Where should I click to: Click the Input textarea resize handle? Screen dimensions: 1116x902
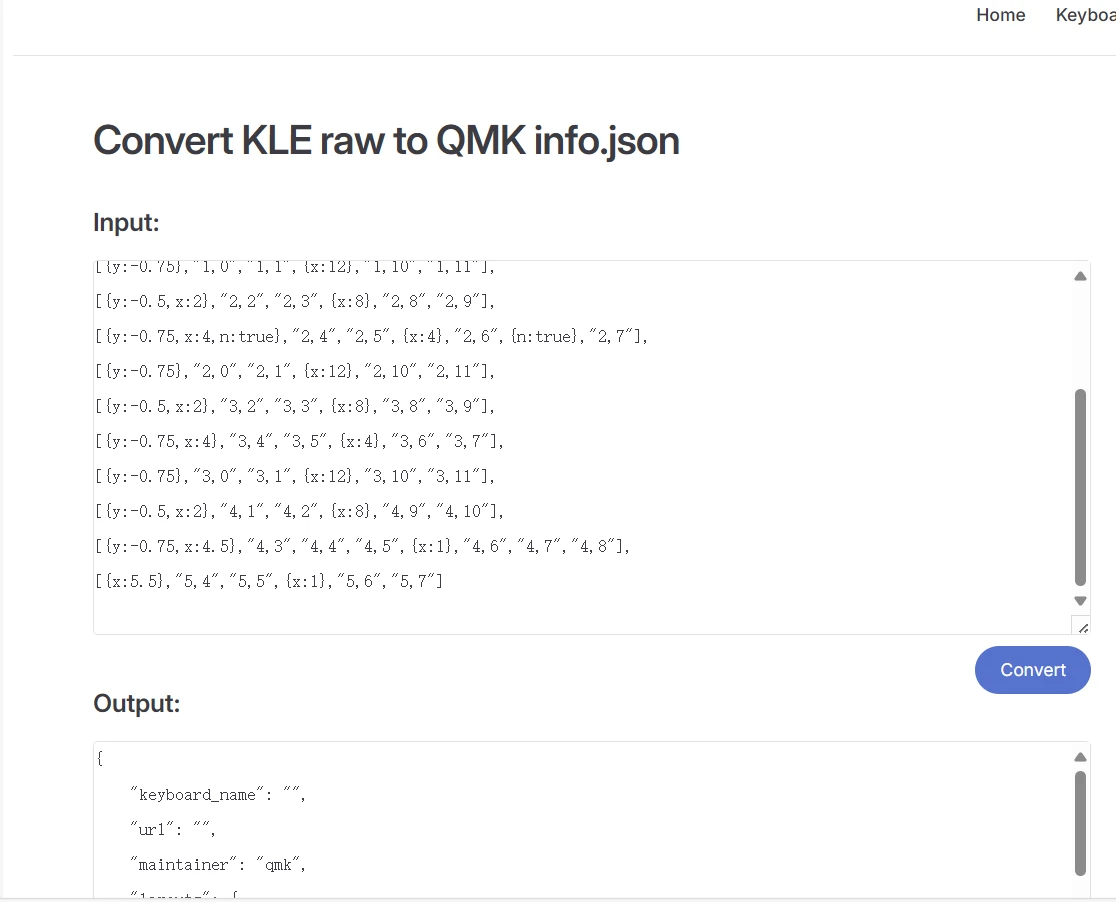pos(1081,626)
